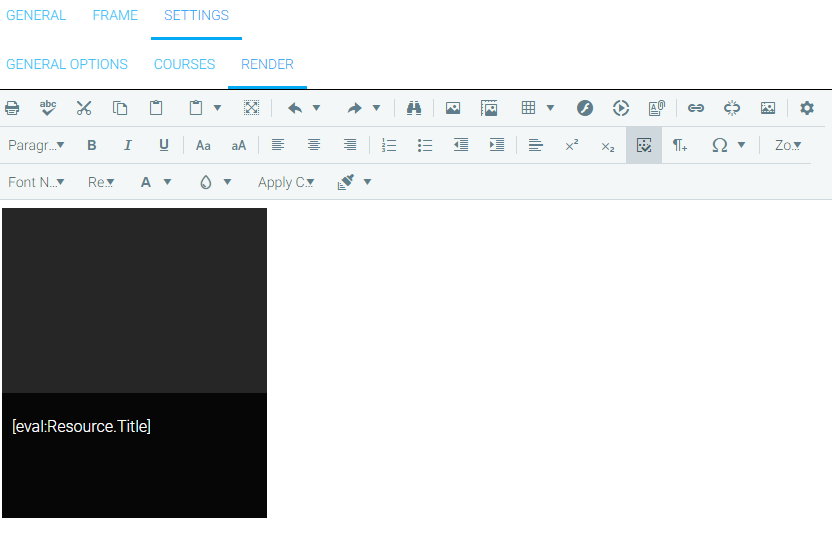Image resolution: width=832 pixels, height=535 pixels.
Task: Toggle underline formatting
Action: pyautogui.click(x=164, y=145)
